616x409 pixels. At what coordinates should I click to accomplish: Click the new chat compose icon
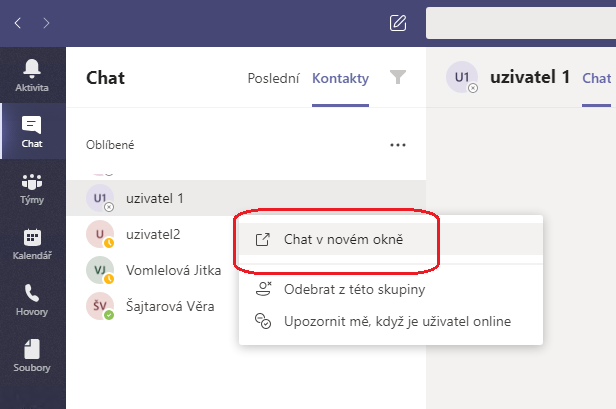tap(398, 23)
